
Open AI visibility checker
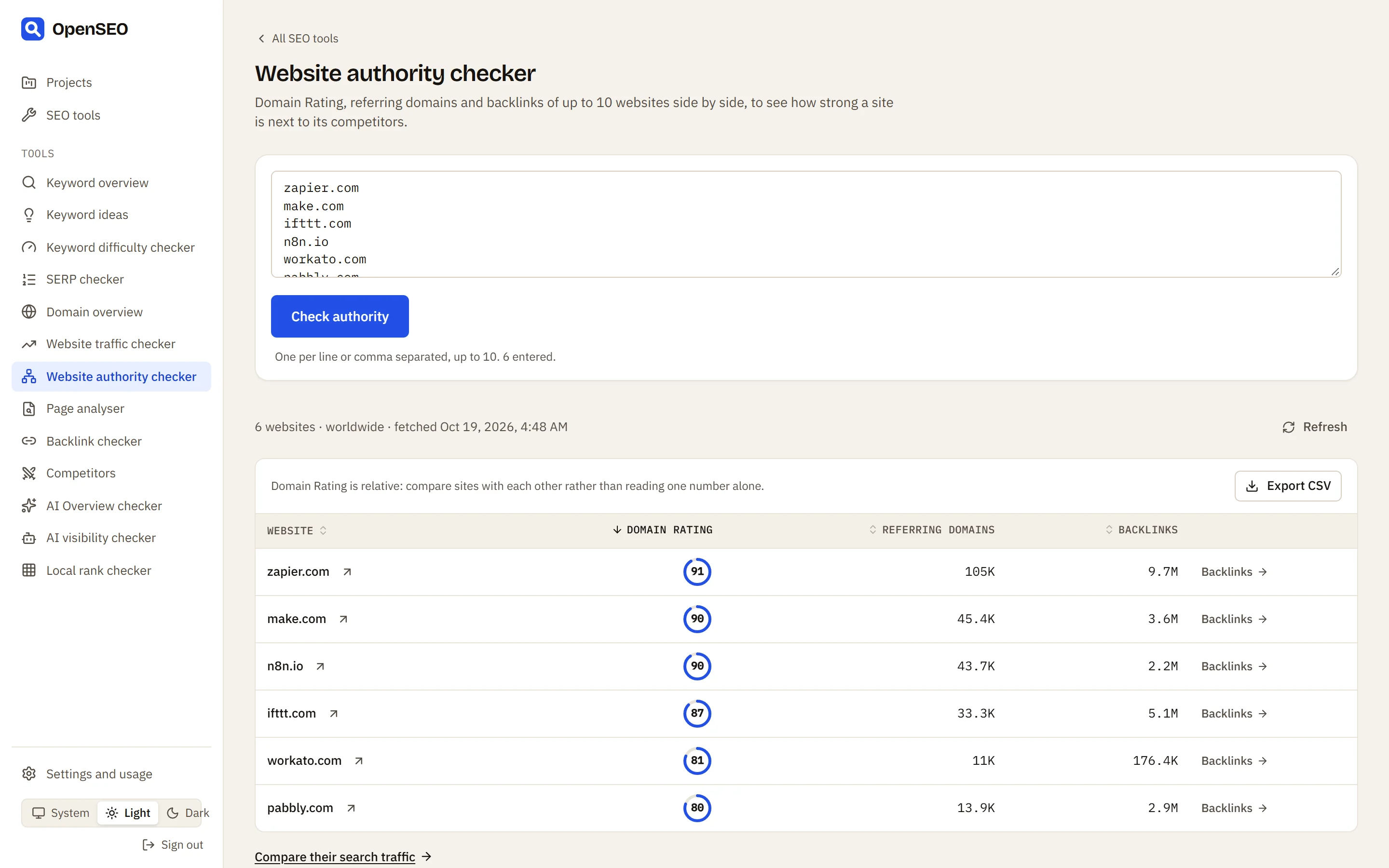coord(111,538)
